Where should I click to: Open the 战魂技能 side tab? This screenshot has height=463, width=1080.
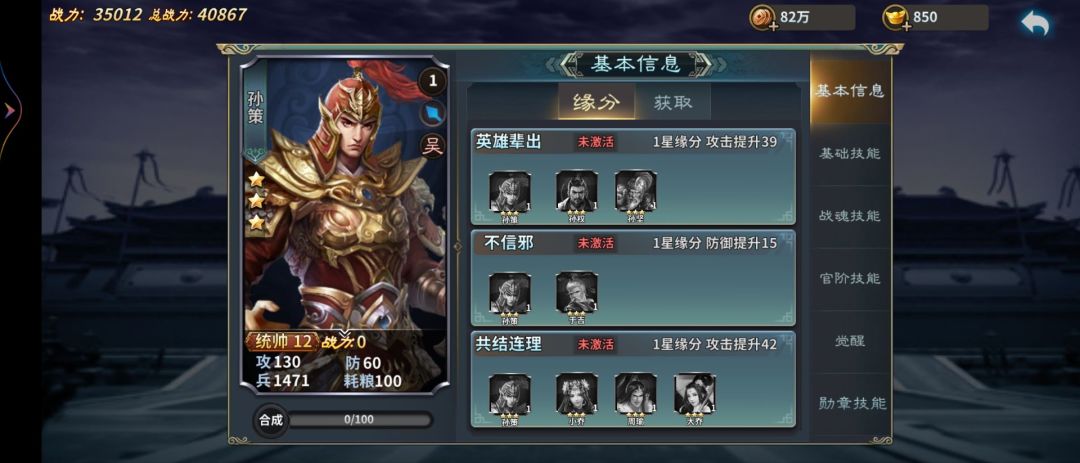coord(850,216)
